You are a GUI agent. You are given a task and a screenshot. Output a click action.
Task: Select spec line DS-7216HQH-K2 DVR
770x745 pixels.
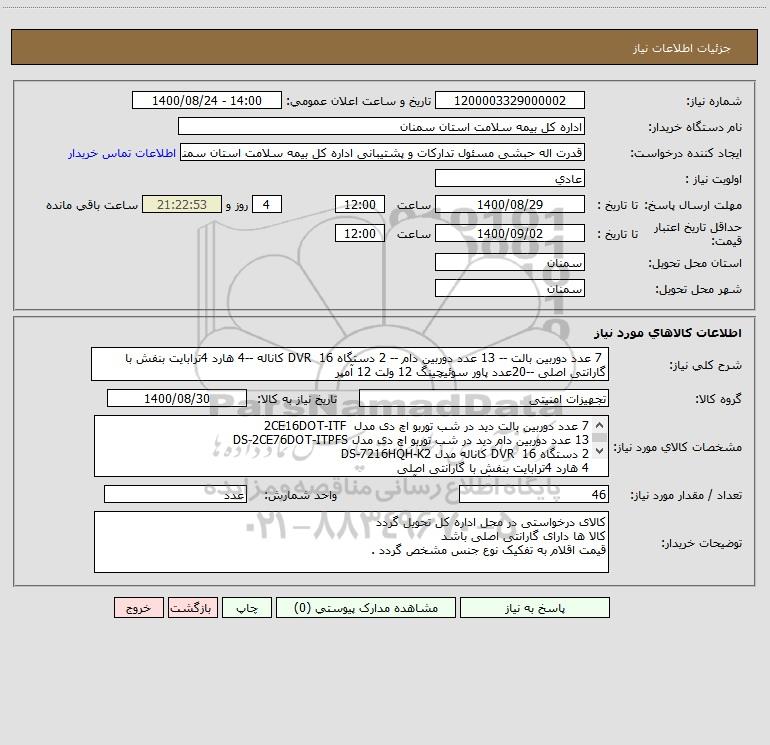(465, 453)
